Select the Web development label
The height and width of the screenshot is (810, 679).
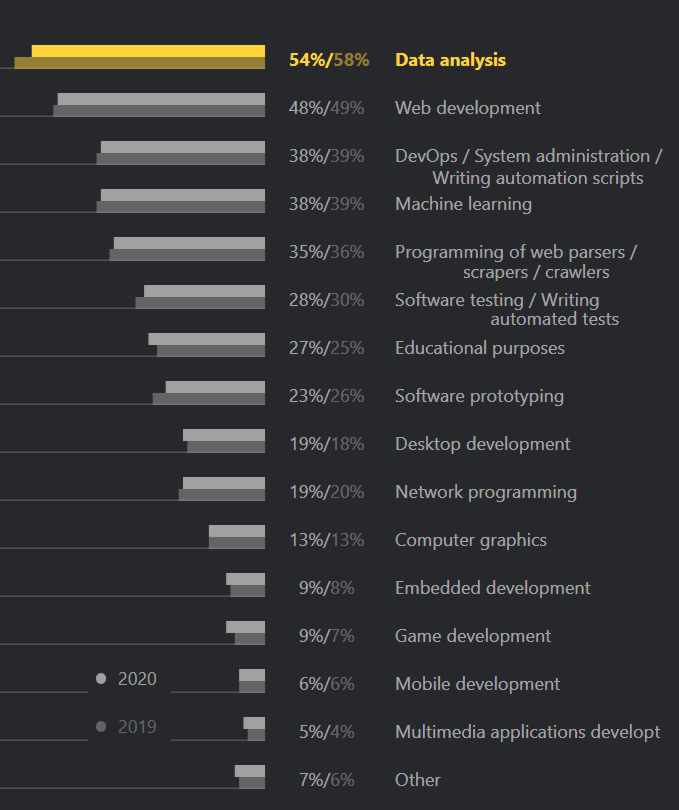pos(468,108)
